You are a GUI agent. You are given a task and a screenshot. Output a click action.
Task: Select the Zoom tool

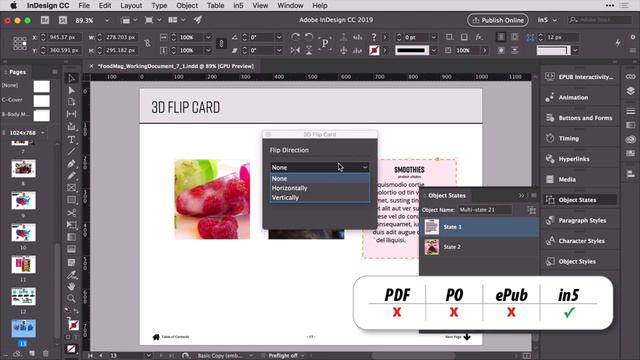point(72,298)
